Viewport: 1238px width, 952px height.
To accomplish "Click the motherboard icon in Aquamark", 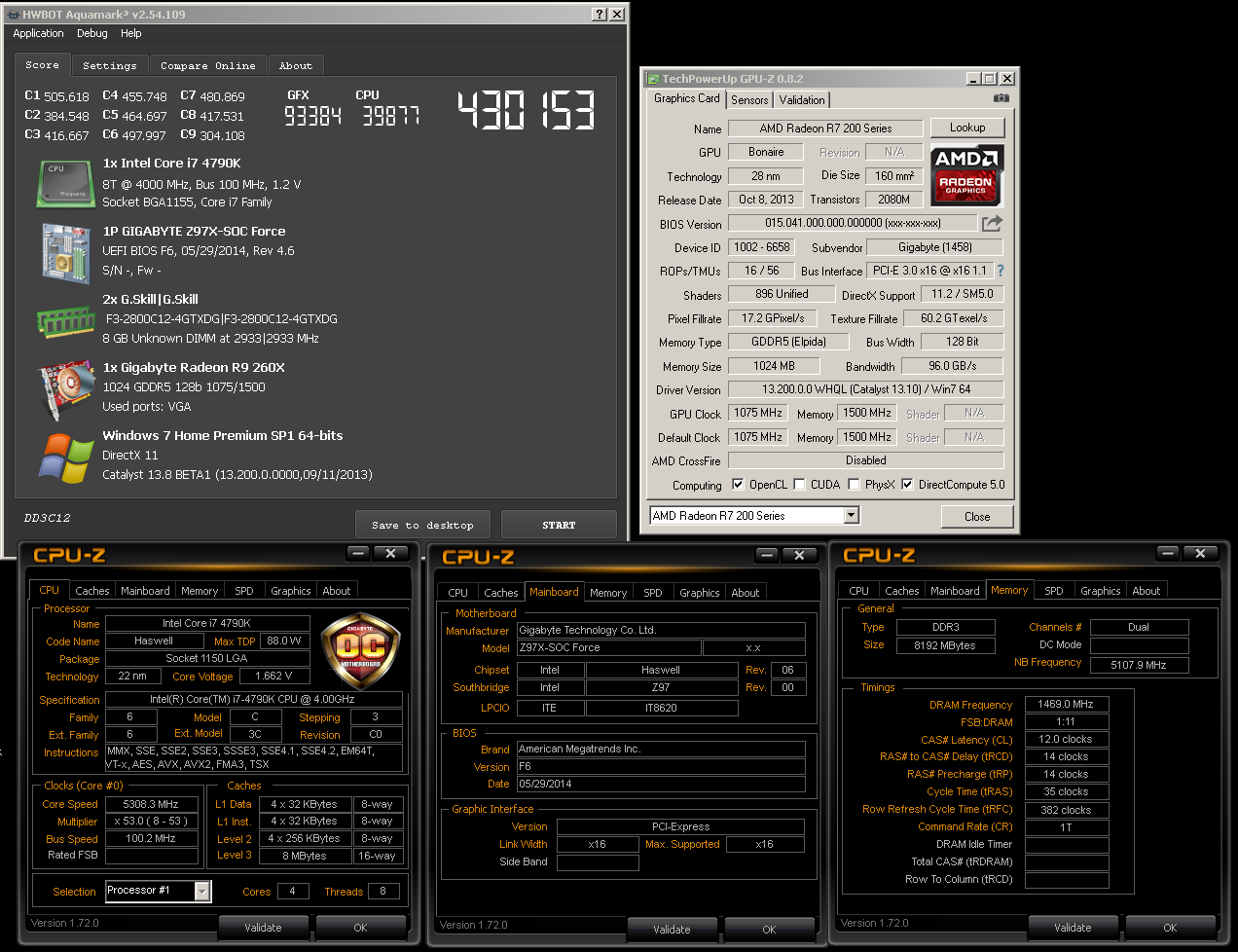I will [x=65, y=253].
